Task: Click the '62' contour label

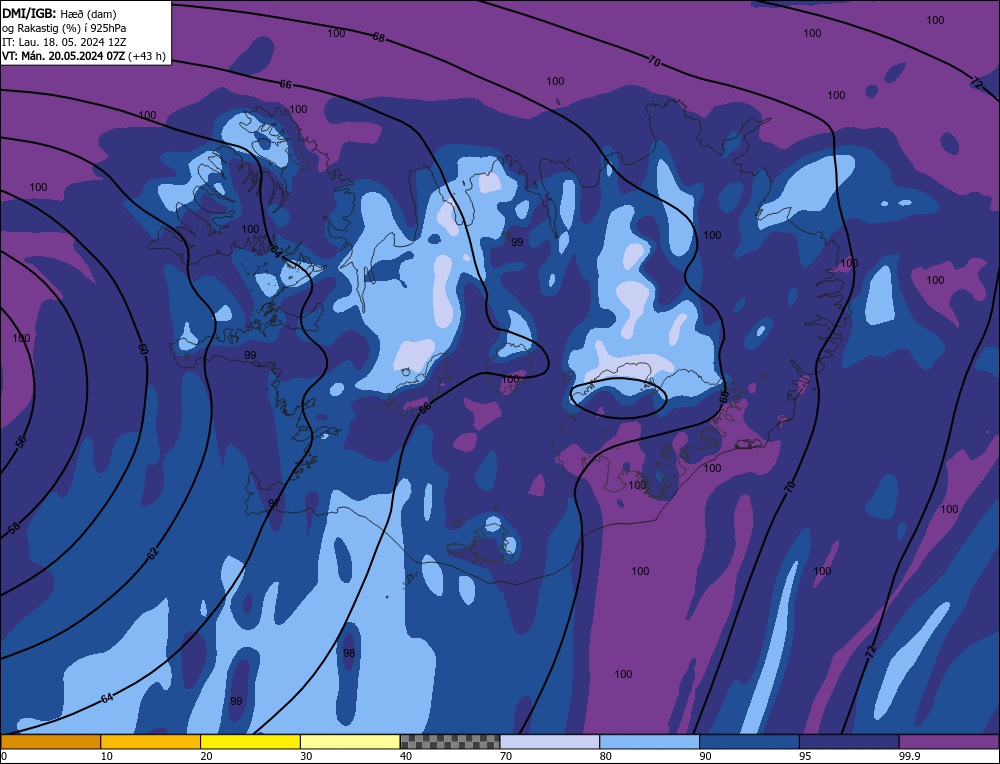Action: (152, 554)
